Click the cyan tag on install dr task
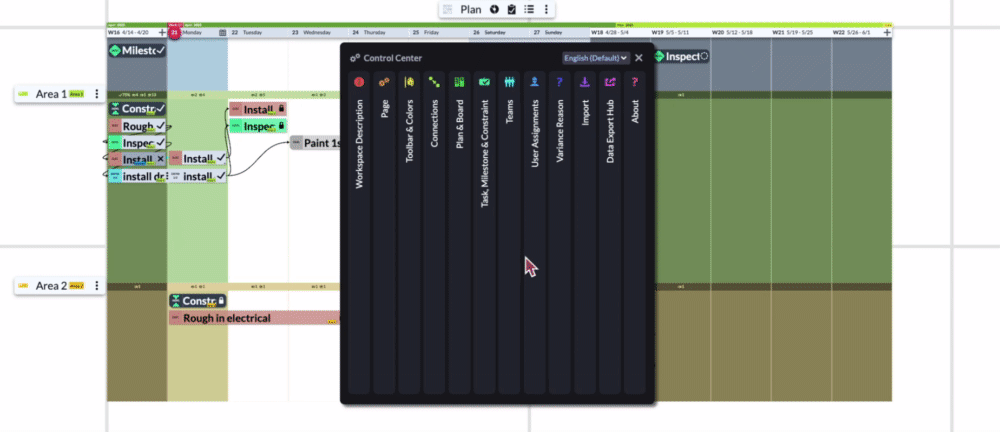 [115, 177]
